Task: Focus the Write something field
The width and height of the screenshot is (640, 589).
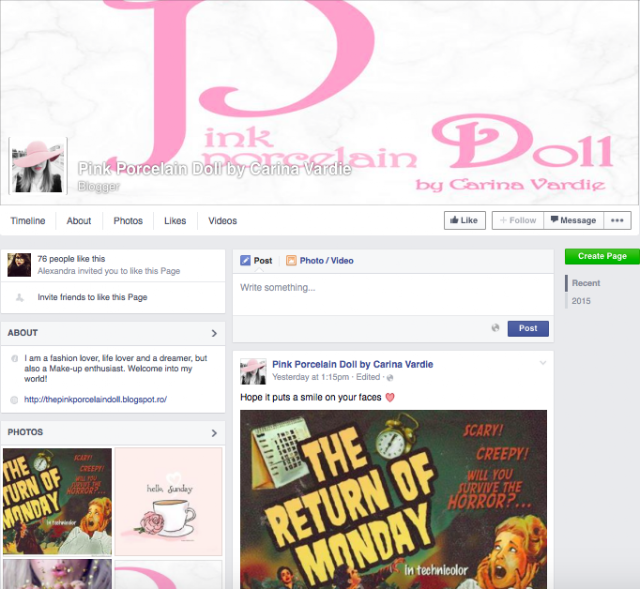Action: coord(393,294)
